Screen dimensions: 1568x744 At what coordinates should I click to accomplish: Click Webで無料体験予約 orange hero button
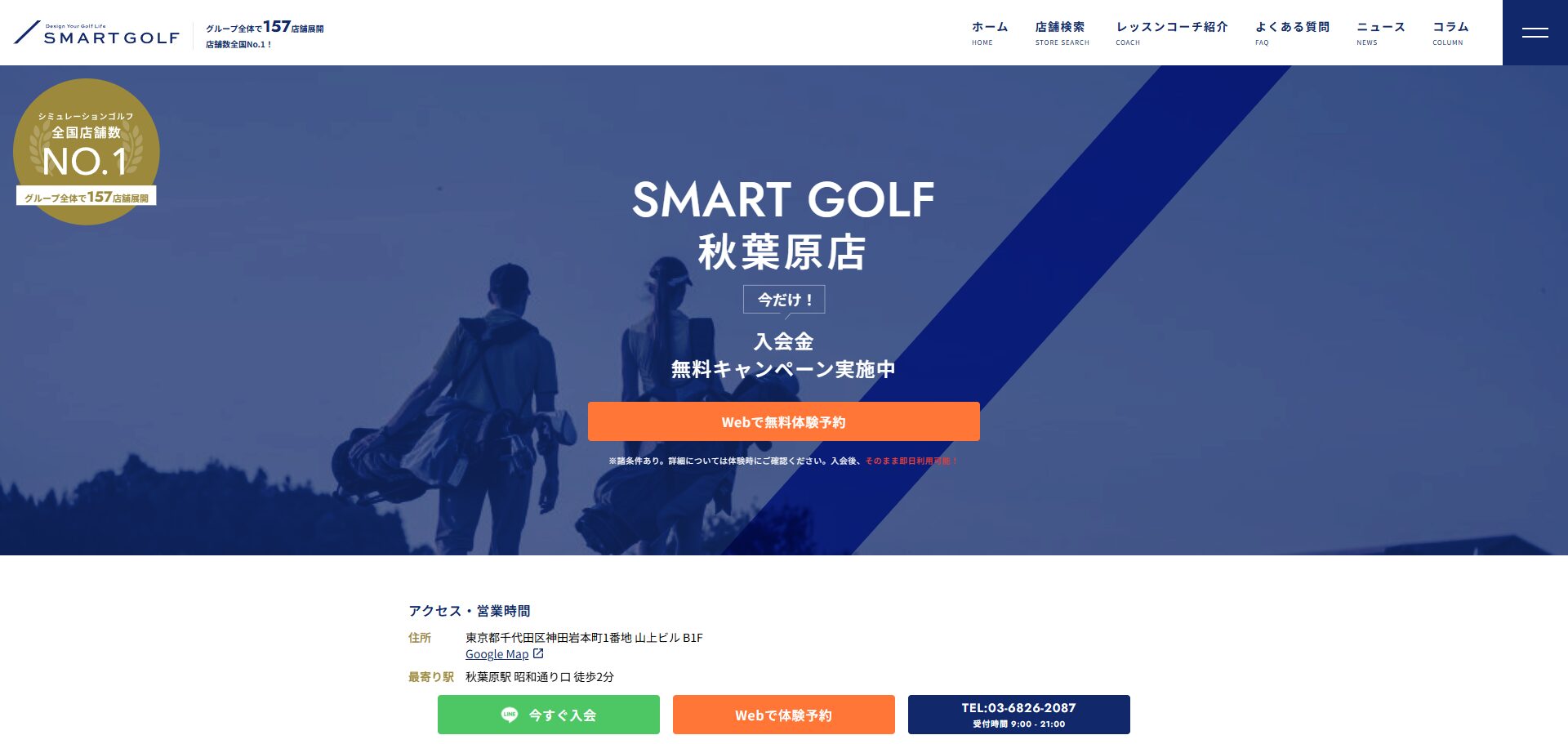click(784, 421)
